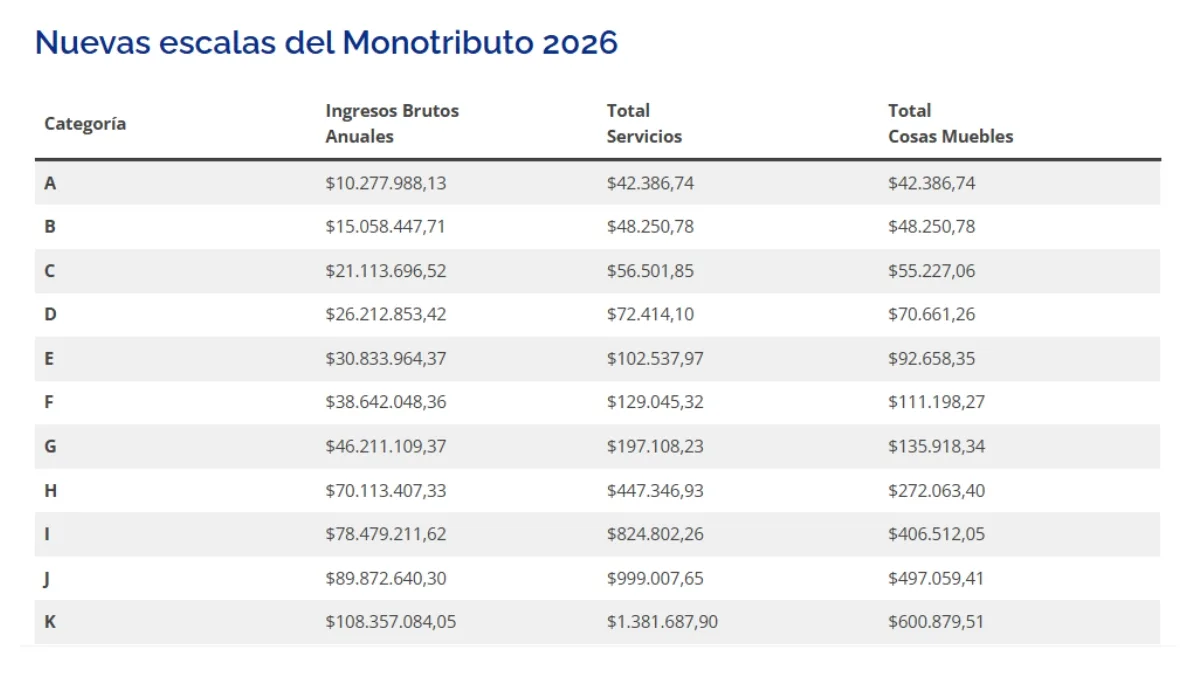1200x676 pixels.
Task: Click the "Nuevas escalas del Monotributo 2026" heading
Action: click(326, 42)
